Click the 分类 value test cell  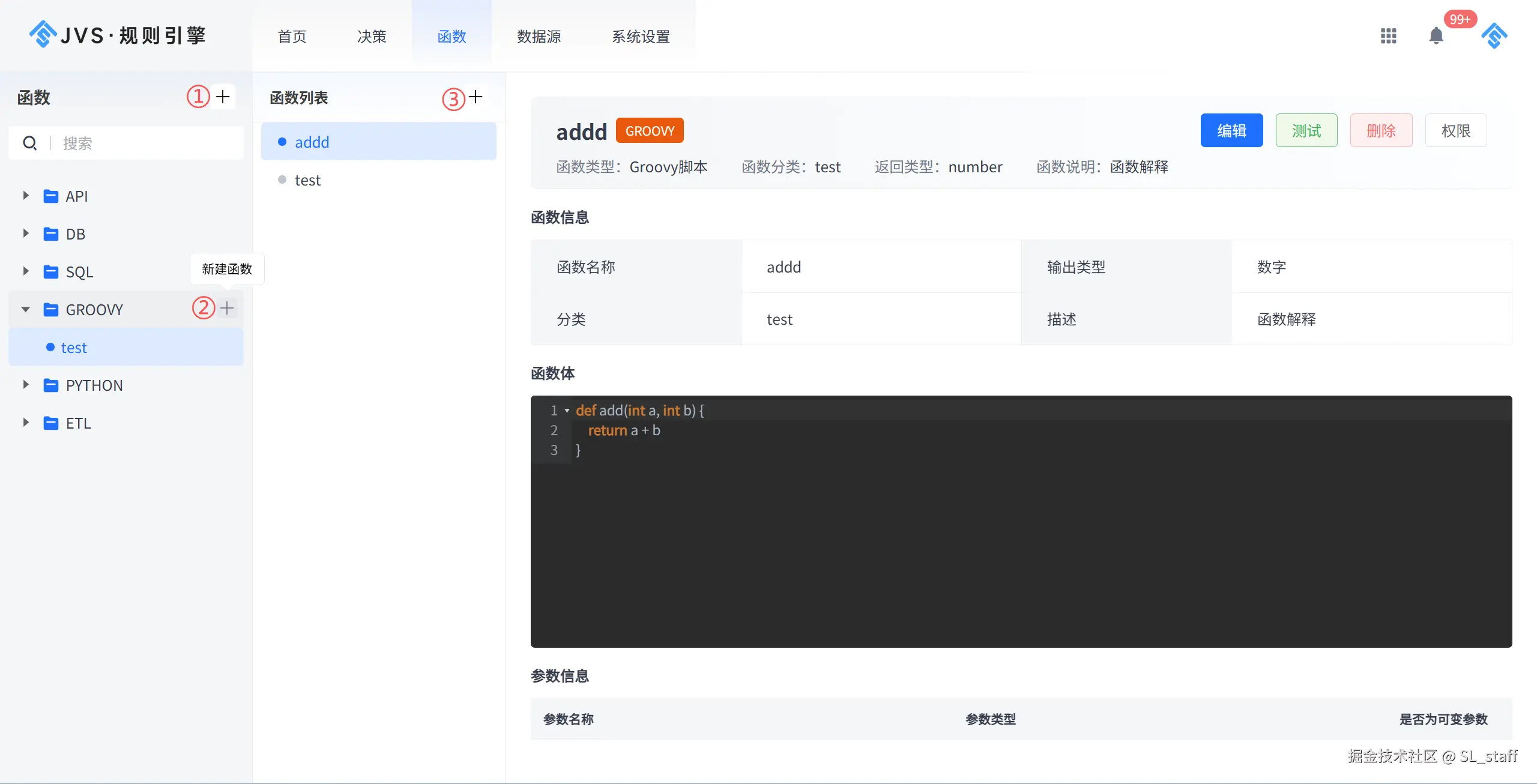(x=881, y=319)
